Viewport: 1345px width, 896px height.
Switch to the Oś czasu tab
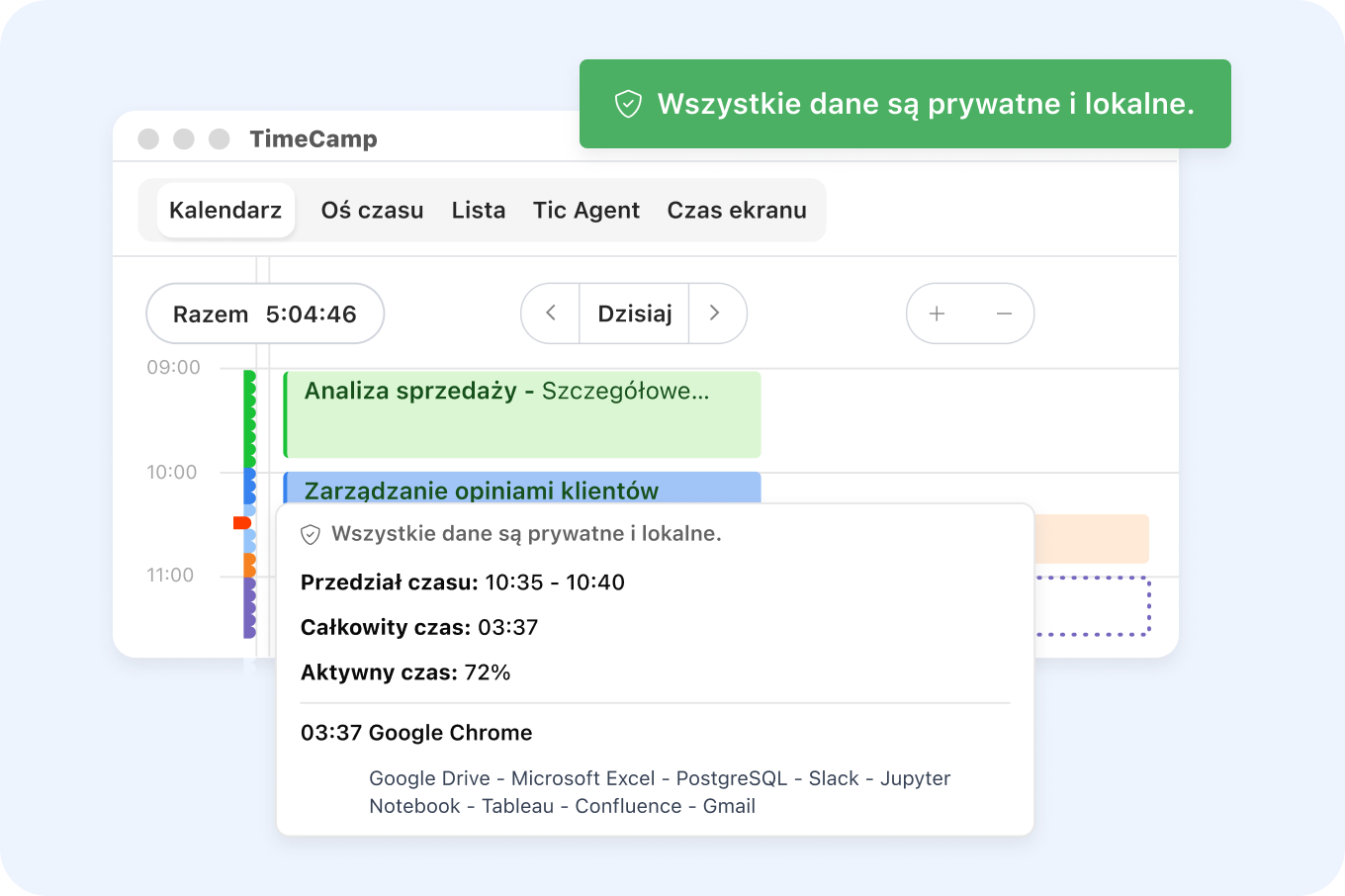[372, 211]
